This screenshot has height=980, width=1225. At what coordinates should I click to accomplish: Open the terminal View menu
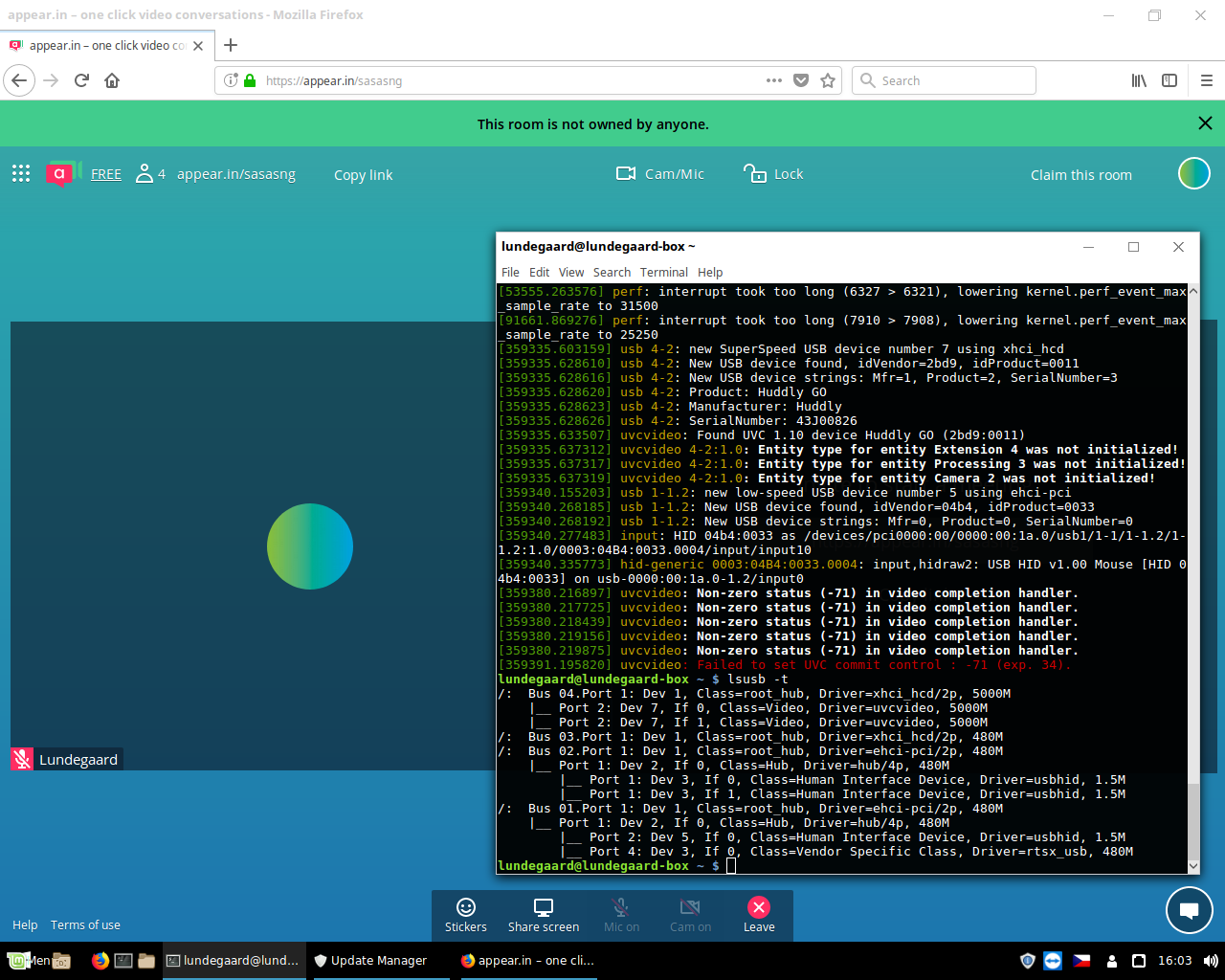pyautogui.click(x=571, y=272)
